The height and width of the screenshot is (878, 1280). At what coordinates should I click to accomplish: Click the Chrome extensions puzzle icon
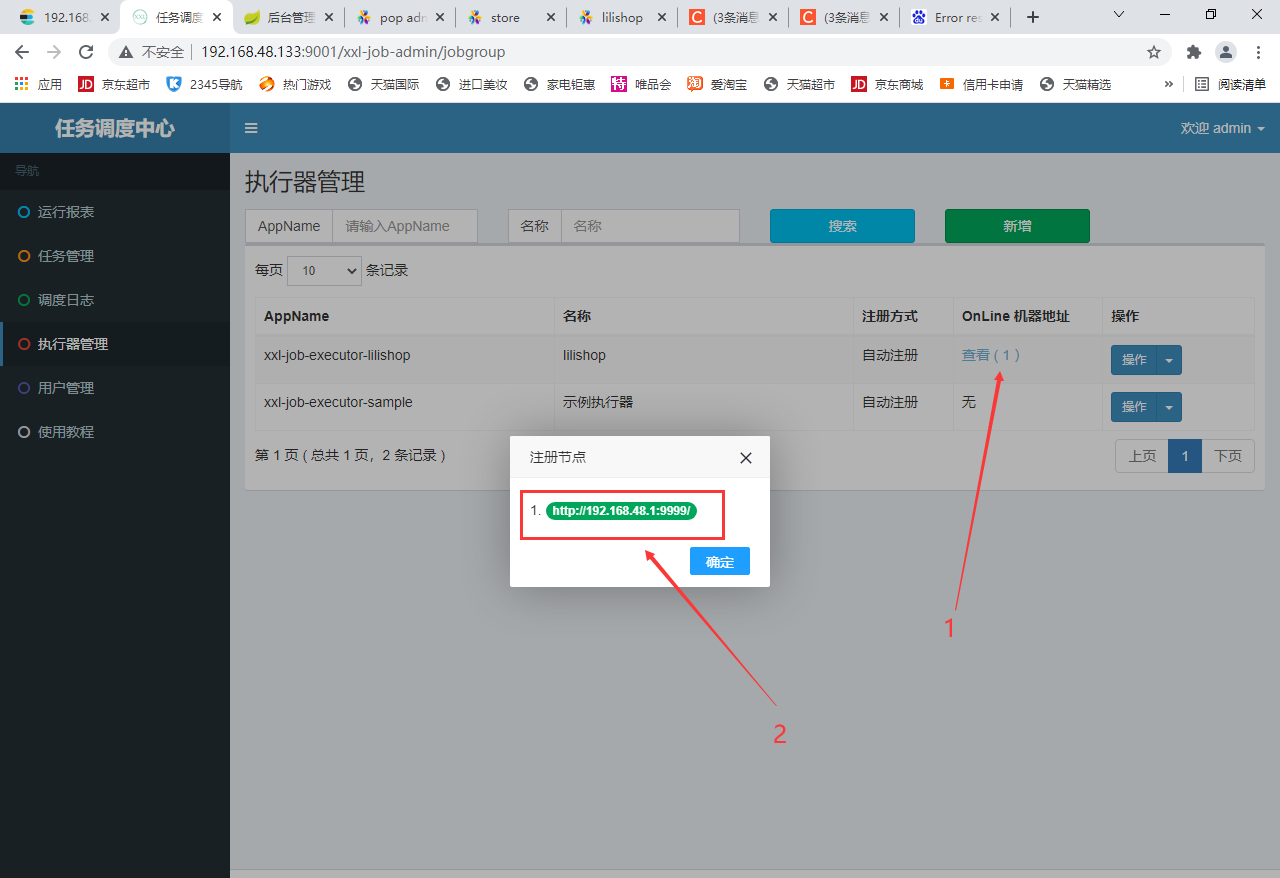(x=1193, y=52)
